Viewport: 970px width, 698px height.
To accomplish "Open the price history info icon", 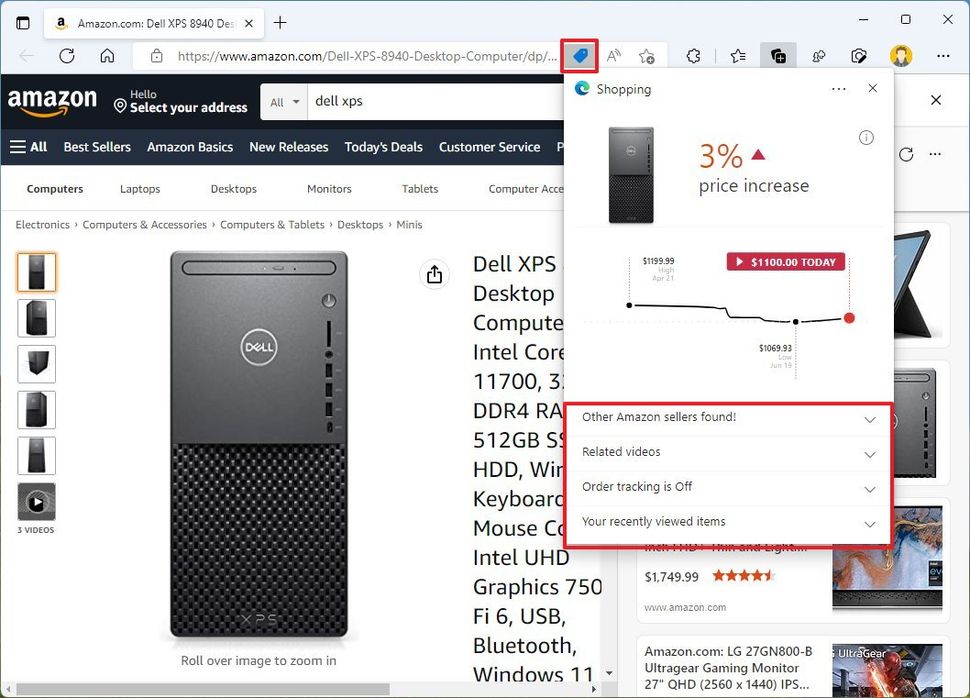I will point(866,137).
